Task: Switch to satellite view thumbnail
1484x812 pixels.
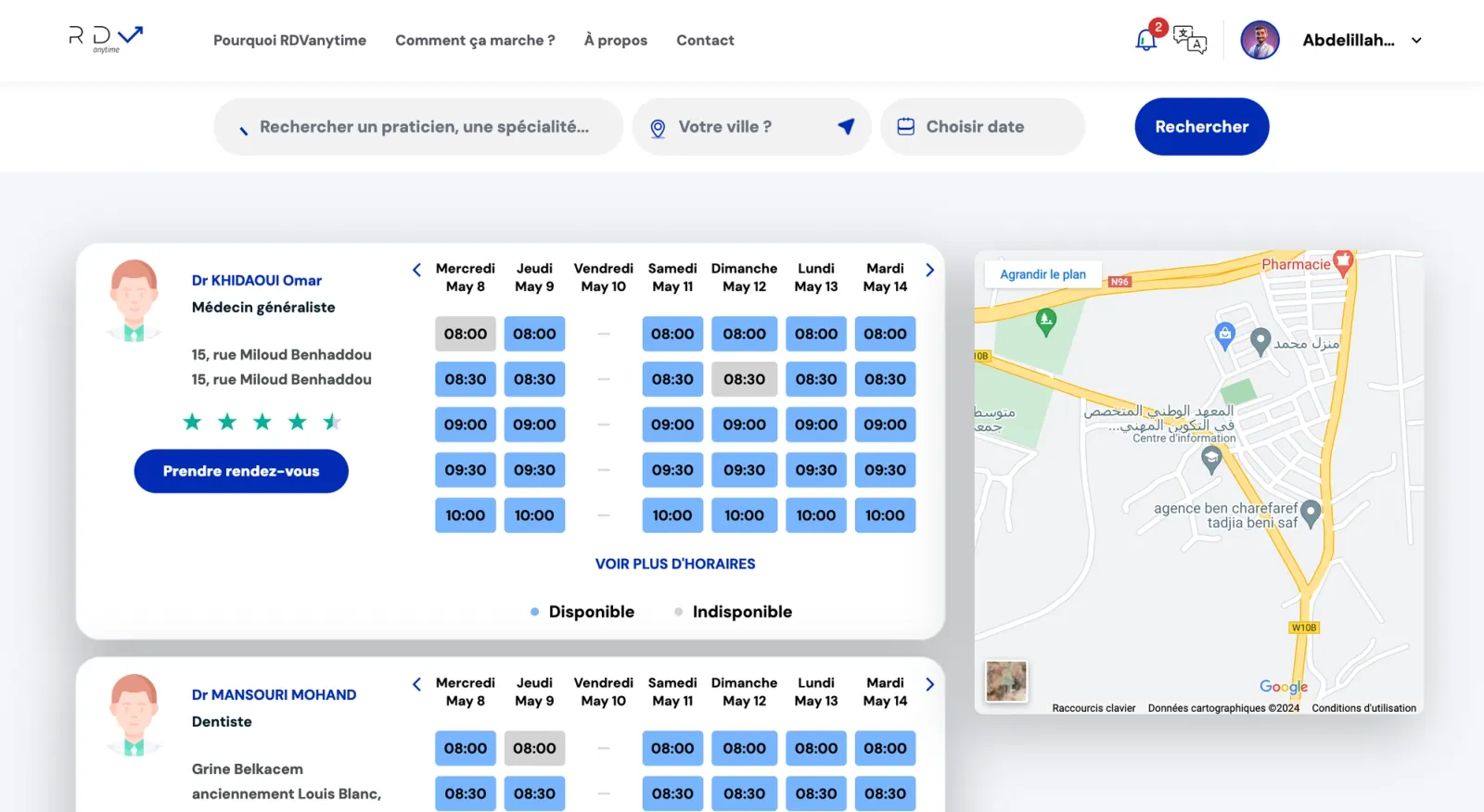Action: 1006,681
